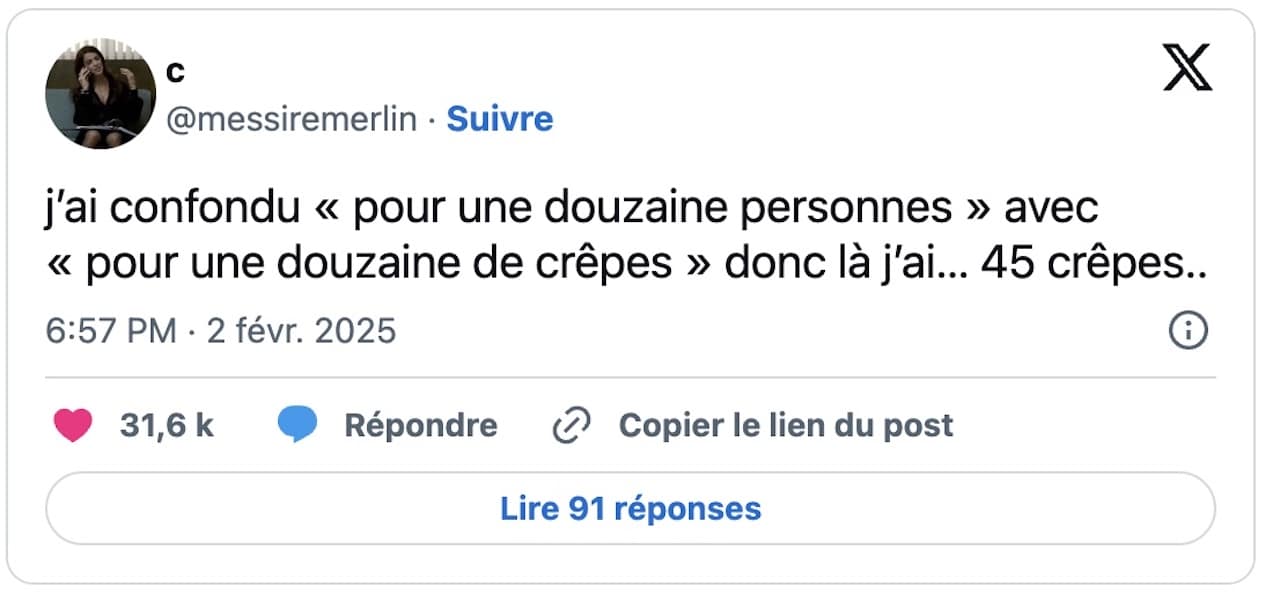Click the date 2 févr. 2025
This screenshot has height=609, width=1280.
pyautogui.click(x=301, y=331)
